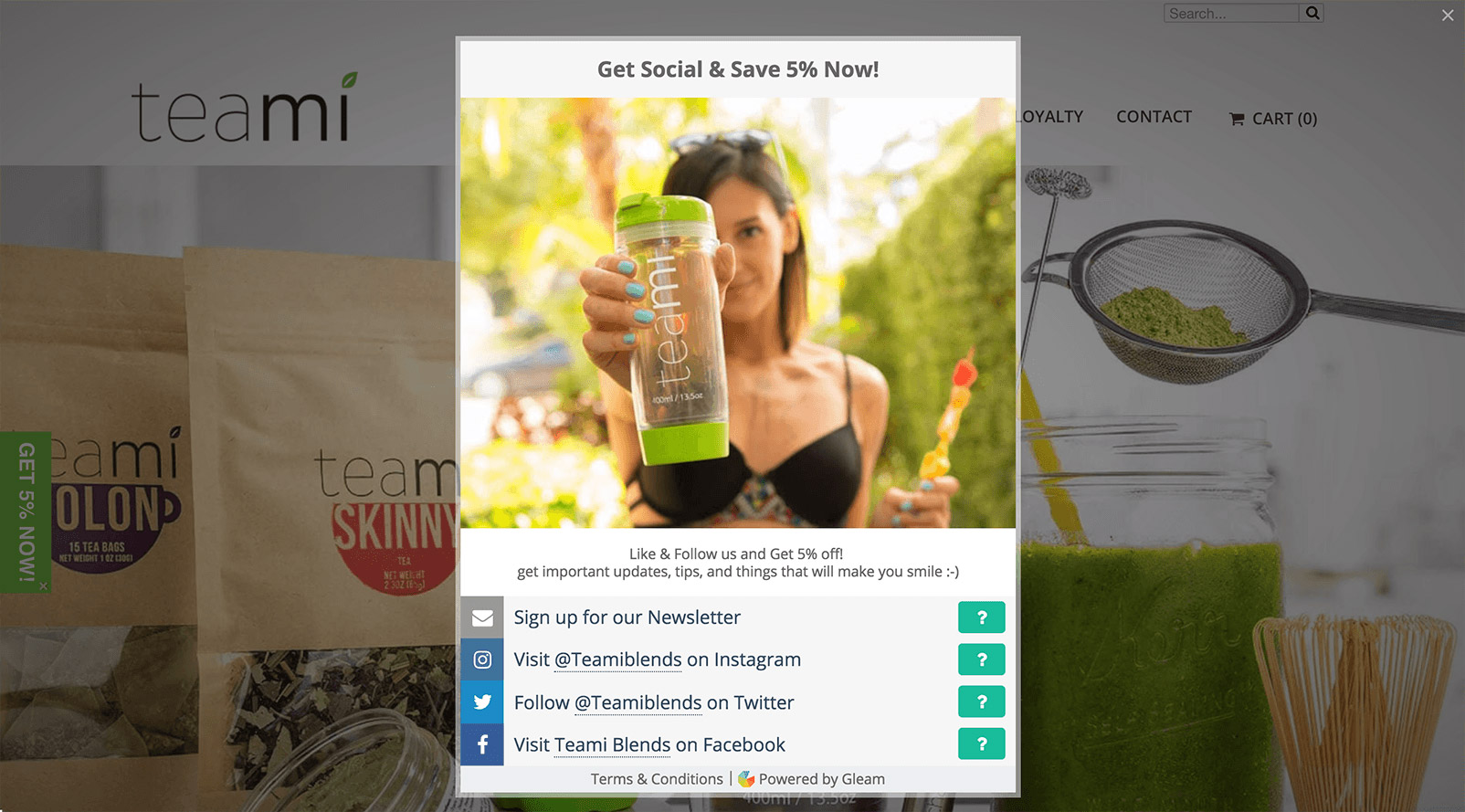1465x812 pixels.
Task: Click the Instagram icon in the popup
Action: 482,659
